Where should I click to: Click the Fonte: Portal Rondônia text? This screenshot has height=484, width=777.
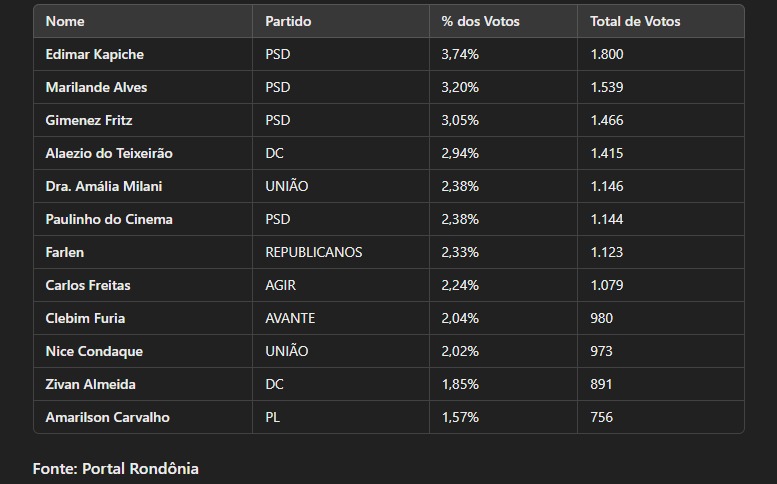(116, 468)
